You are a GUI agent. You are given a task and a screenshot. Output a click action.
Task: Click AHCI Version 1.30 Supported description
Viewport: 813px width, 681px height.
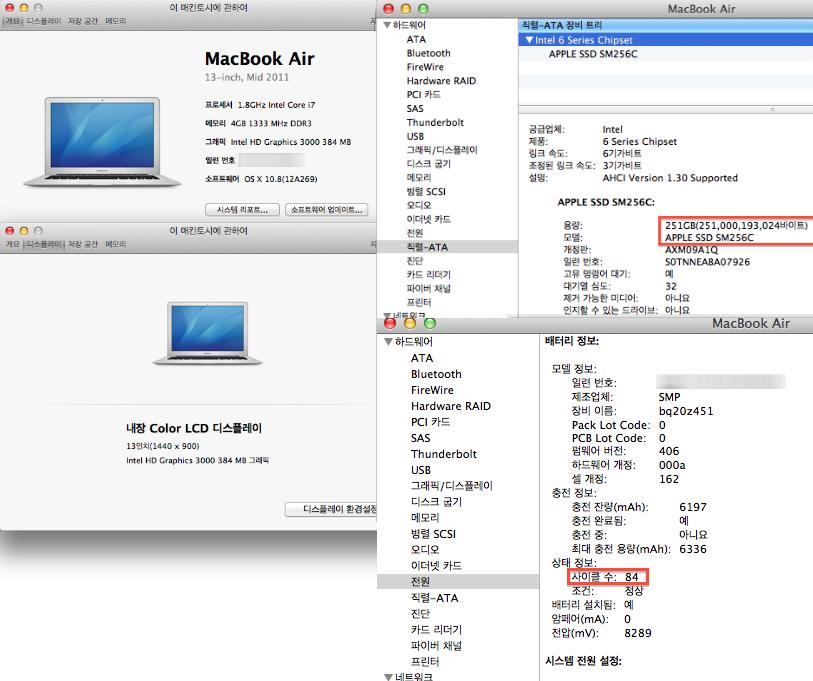670,178
